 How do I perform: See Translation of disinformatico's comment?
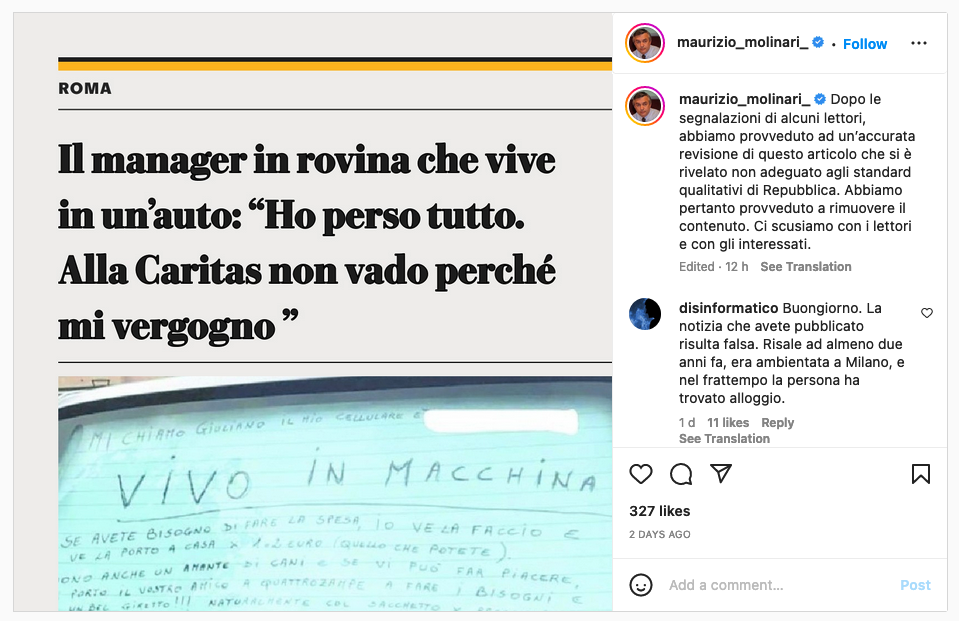724,439
